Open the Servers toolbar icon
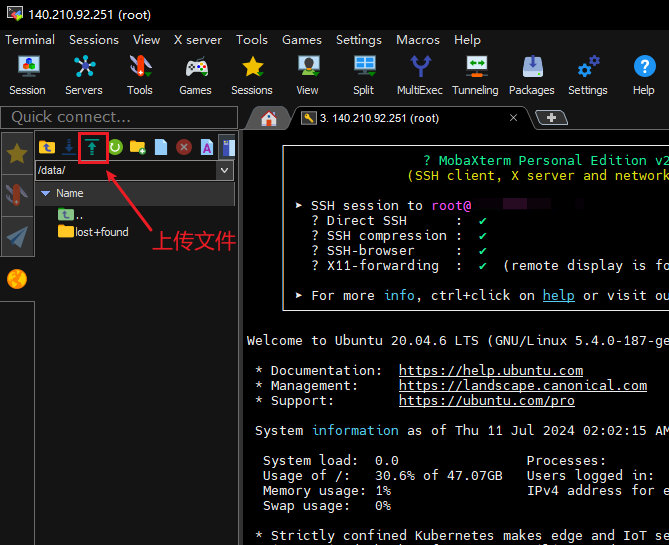 tap(84, 75)
